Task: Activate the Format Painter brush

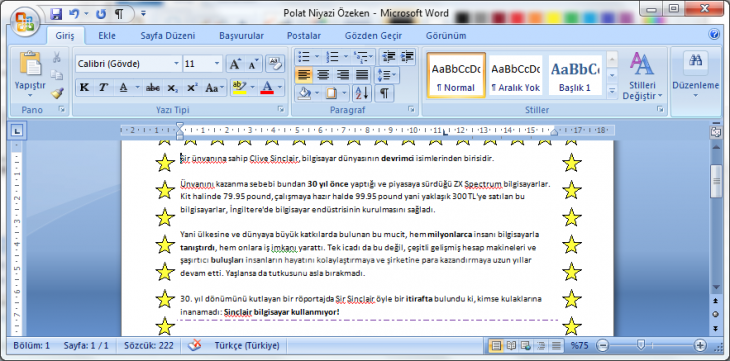Action: pyautogui.click(x=57, y=93)
